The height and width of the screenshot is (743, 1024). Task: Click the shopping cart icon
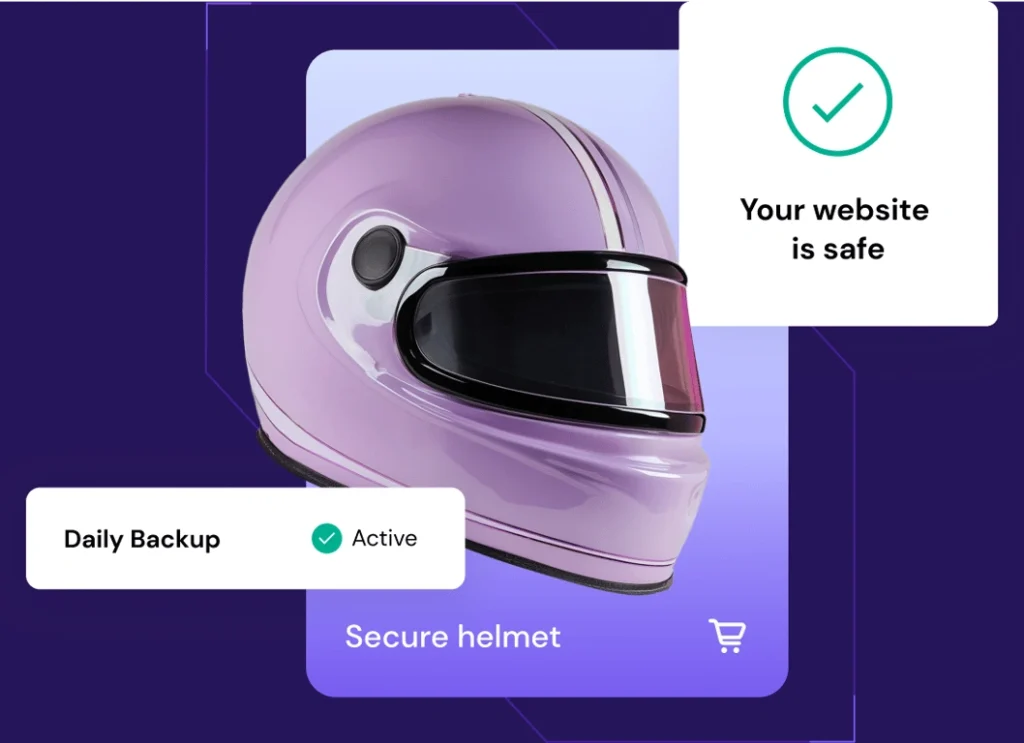coord(727,636)
